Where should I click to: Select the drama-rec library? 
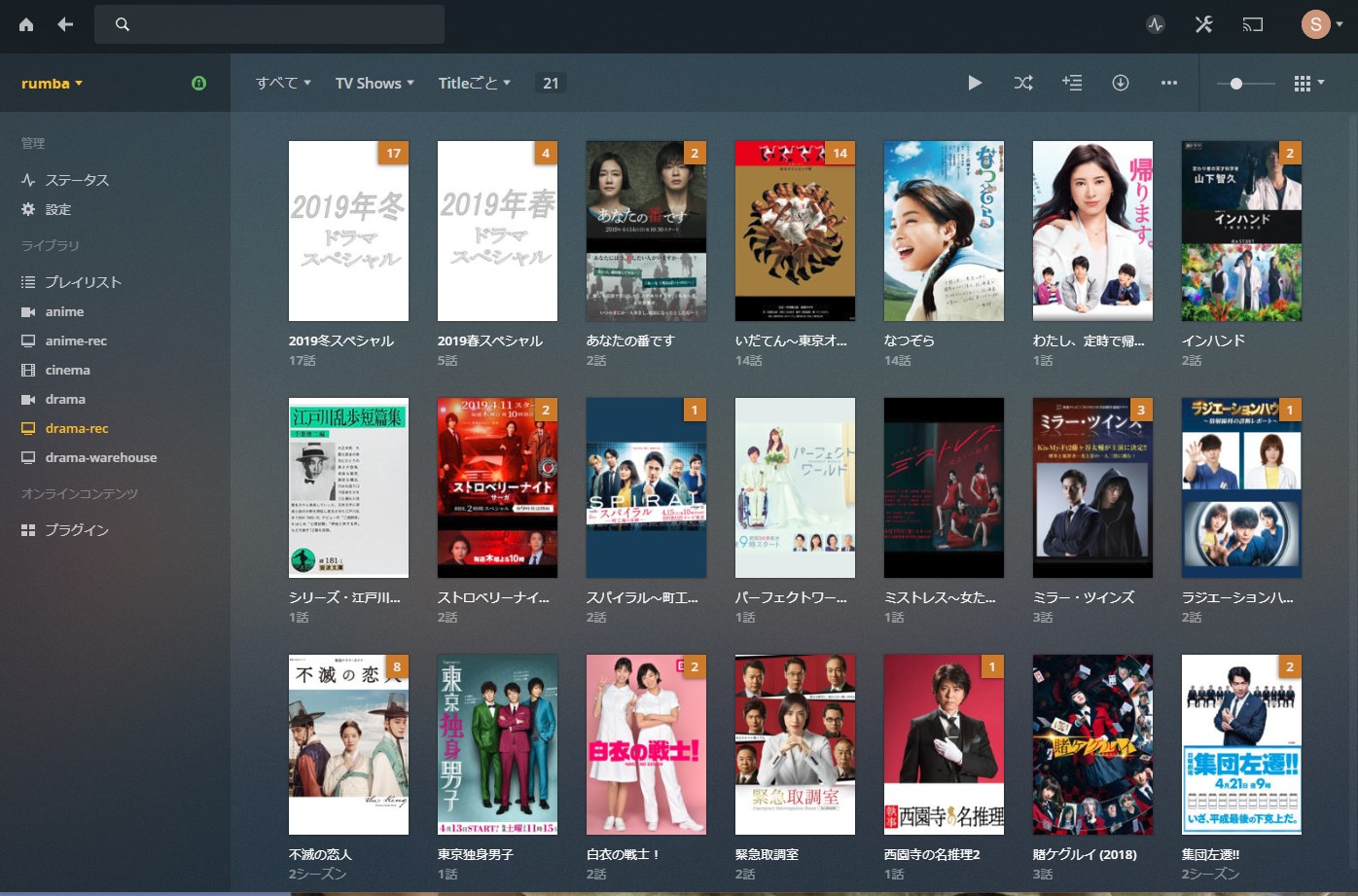[x=77, y=428]
